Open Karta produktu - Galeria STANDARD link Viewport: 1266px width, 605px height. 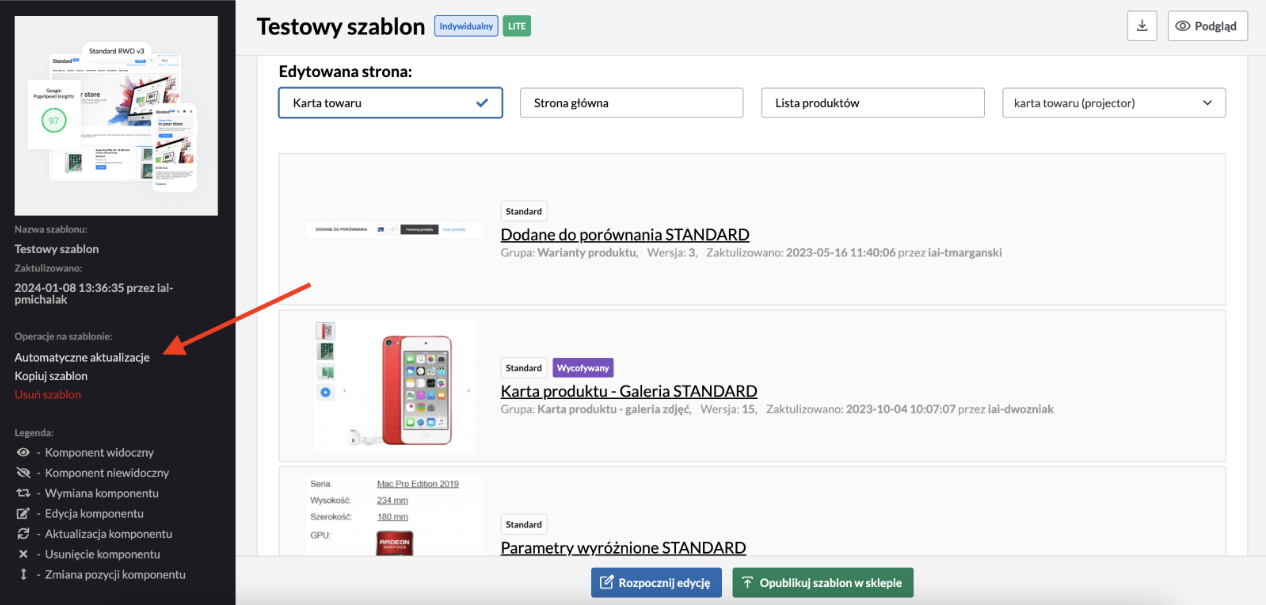click(628, 391)
